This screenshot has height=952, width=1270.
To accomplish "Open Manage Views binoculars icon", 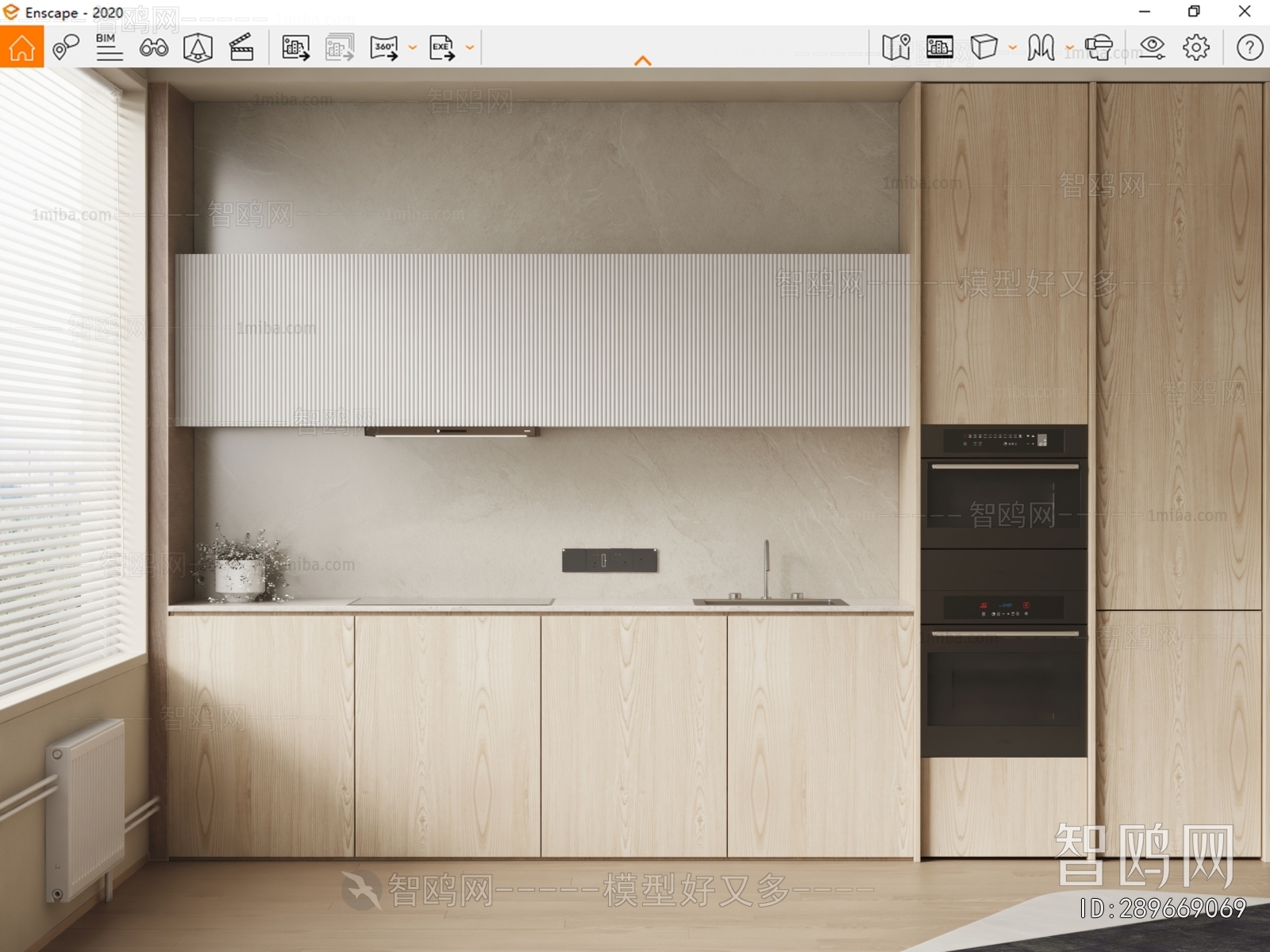I will coord(153,48).
